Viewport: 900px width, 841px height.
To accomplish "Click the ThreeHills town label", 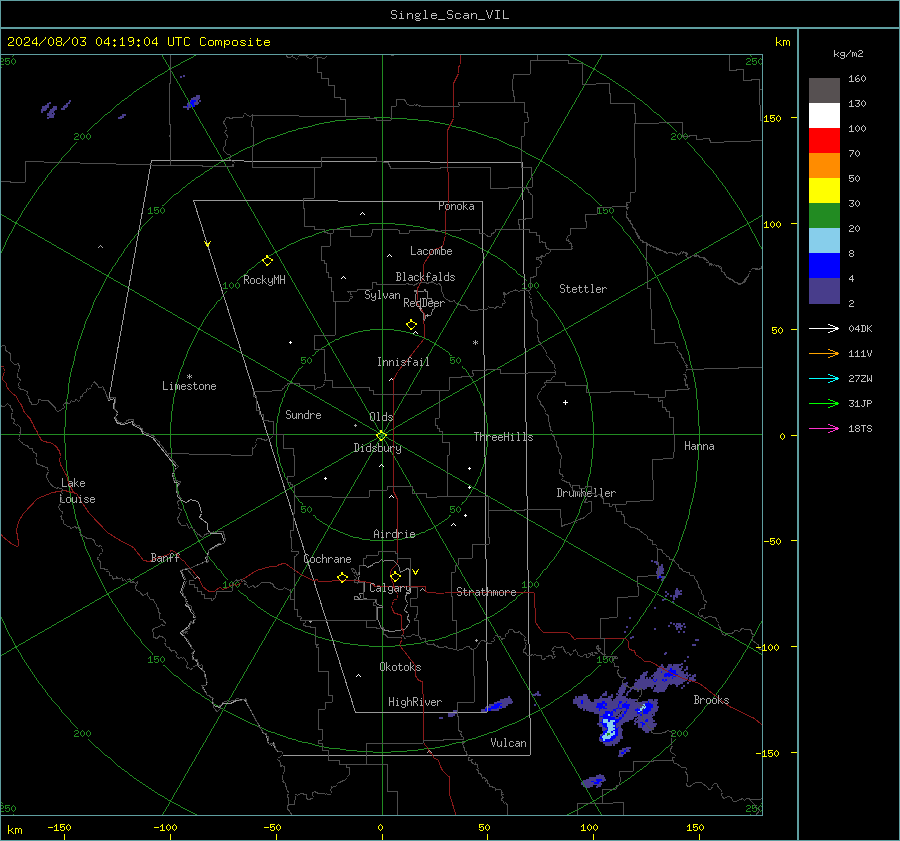I will pos(503,437).
